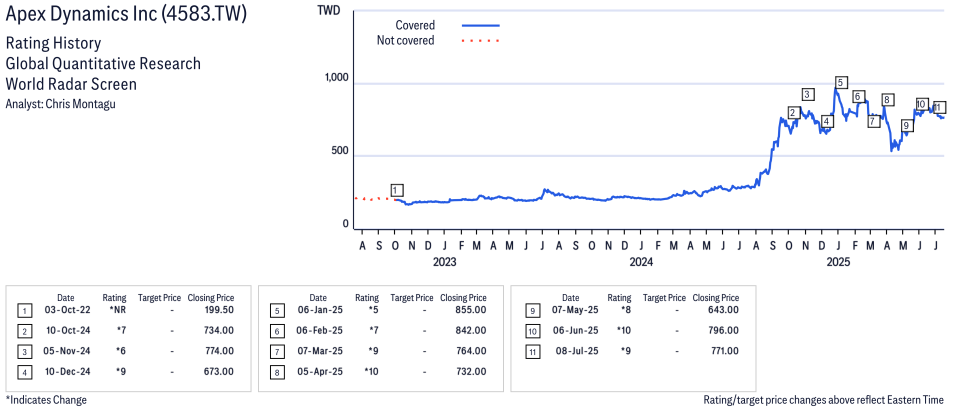
Task: Click 'World Radar Screen' text
Action: [x=71, y=84]
